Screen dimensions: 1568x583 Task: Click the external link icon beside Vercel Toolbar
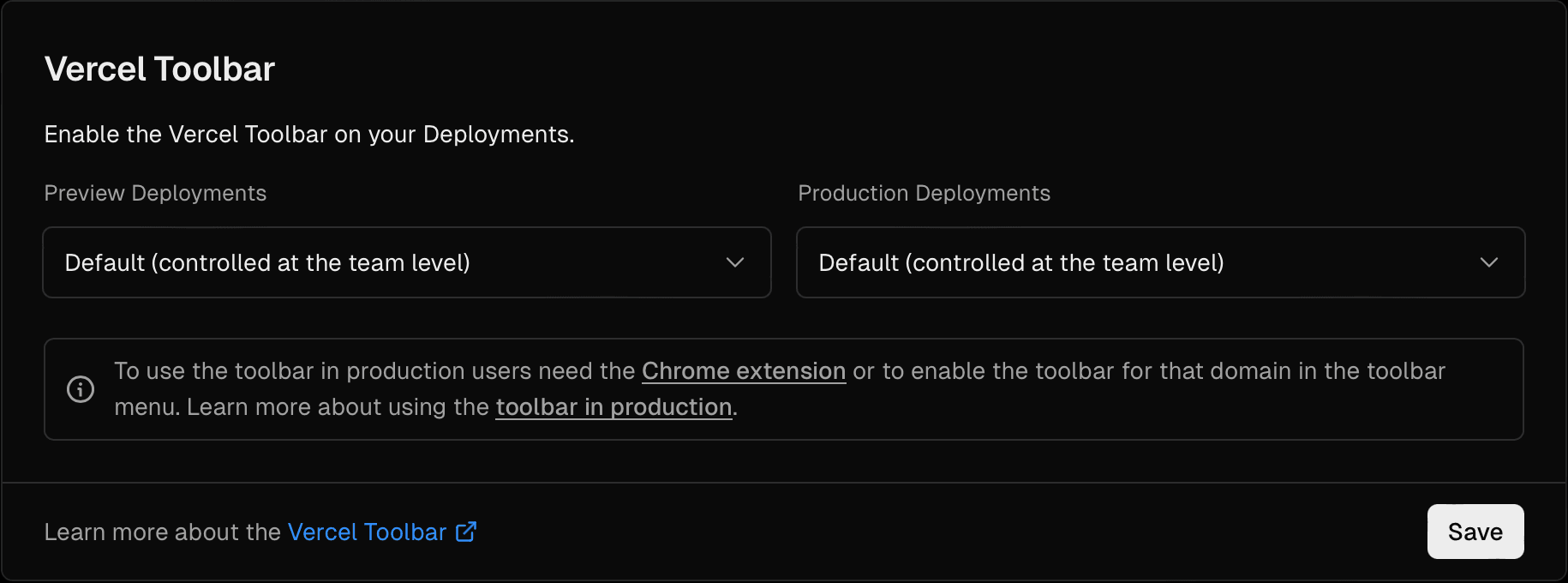(465, 532)
